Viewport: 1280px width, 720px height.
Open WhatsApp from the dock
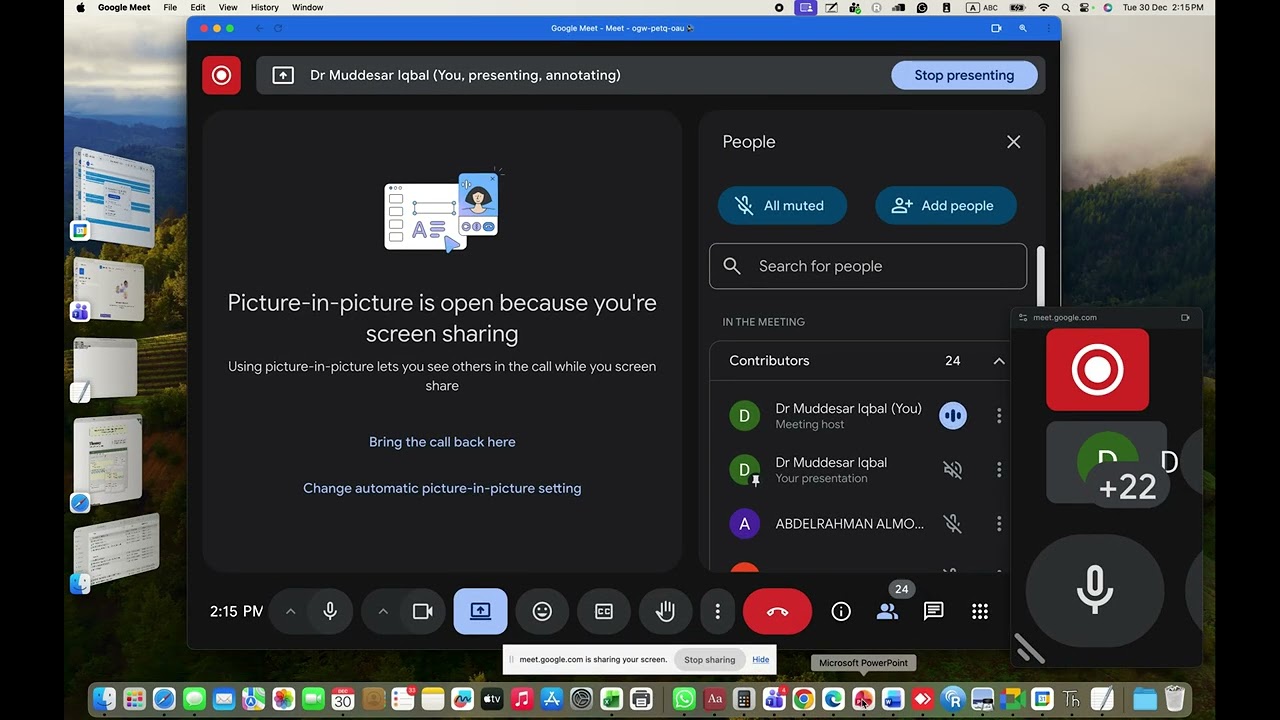pos(684,699)
